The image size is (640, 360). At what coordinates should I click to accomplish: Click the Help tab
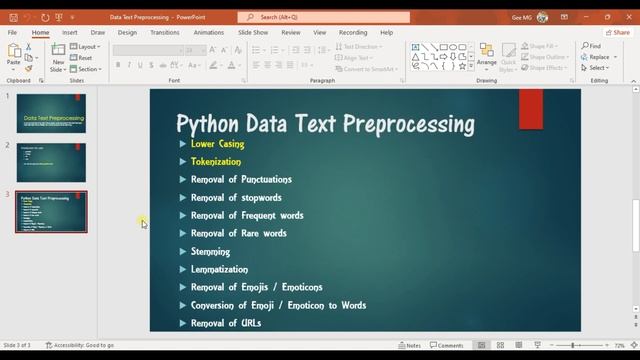387,32
